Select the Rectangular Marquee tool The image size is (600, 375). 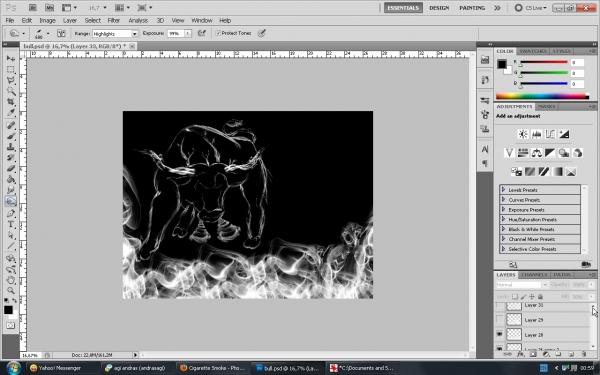tap(11, 70)
